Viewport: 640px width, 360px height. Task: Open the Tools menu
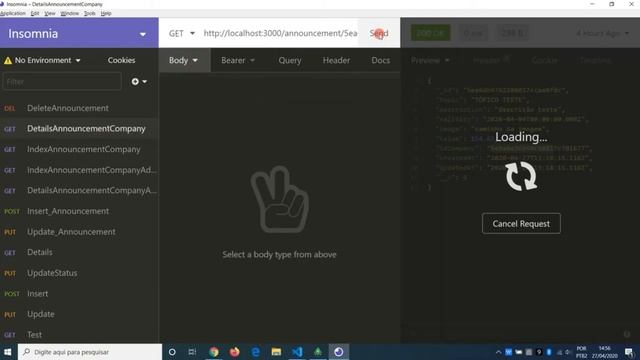pos(90,13)
